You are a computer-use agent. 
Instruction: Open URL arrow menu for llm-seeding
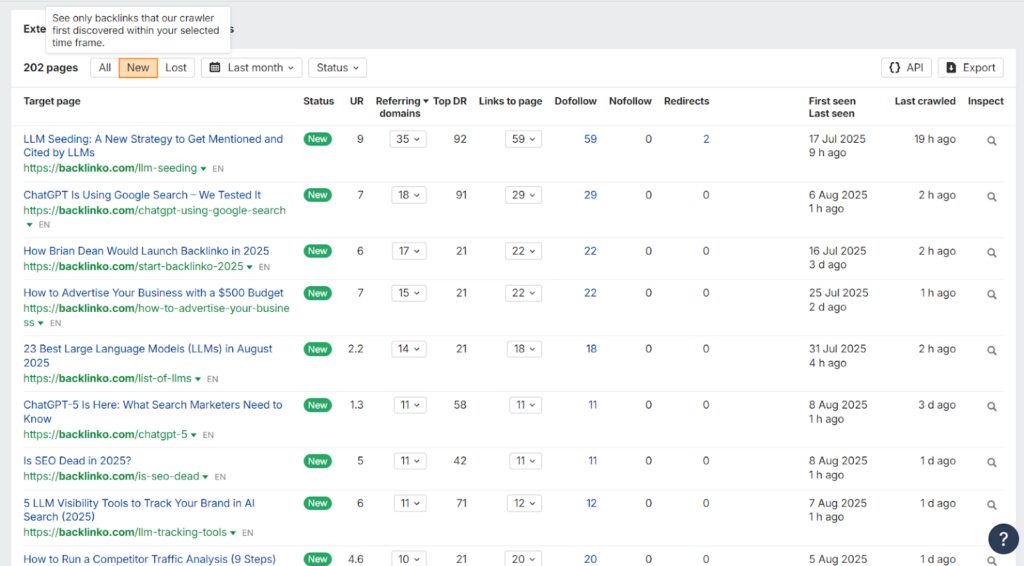[x=203, y=169]
